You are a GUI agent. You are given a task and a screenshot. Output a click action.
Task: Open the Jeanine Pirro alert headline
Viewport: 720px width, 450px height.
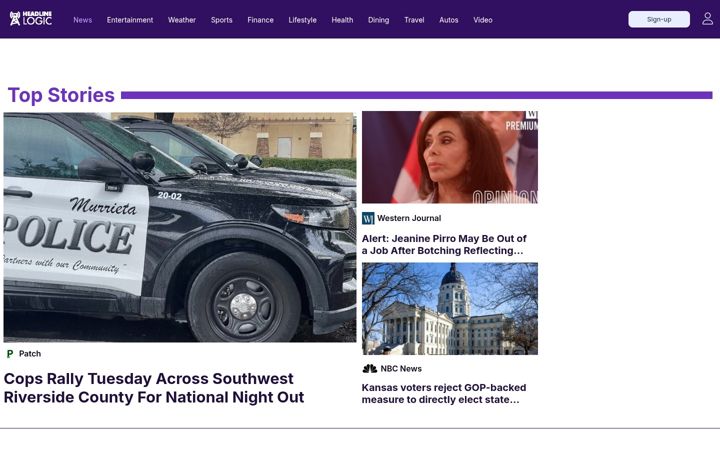click(x=444, y=245)
